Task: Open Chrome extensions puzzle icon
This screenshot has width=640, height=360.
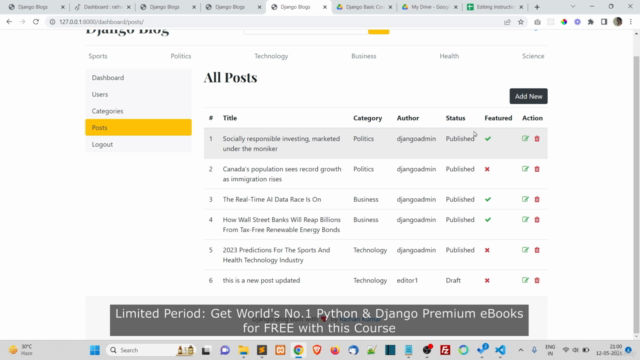Action: (x=591, y=22)
